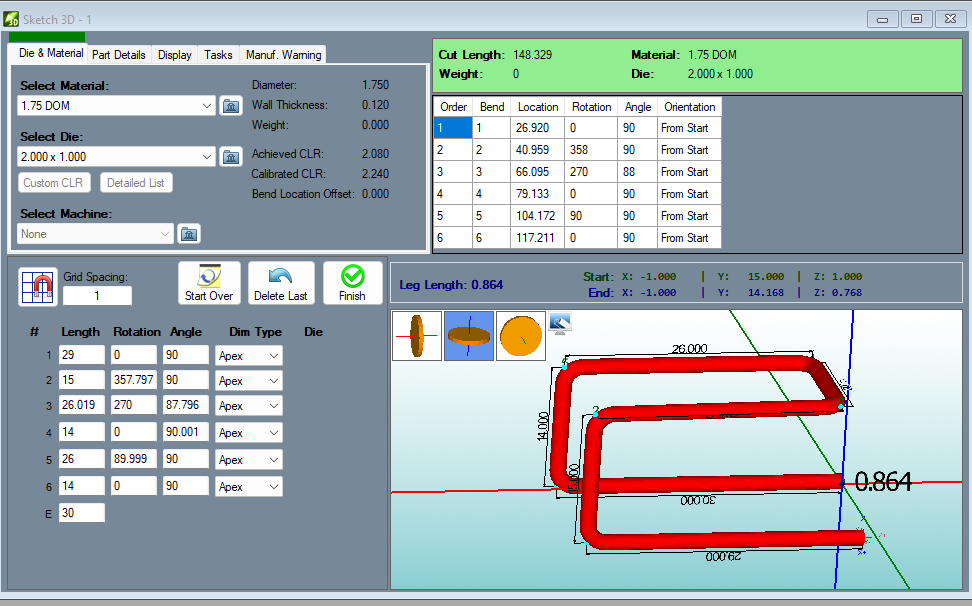Screen dimensions: 972x606
Task: Click Start Over button
Action: (x=209, y=283)
